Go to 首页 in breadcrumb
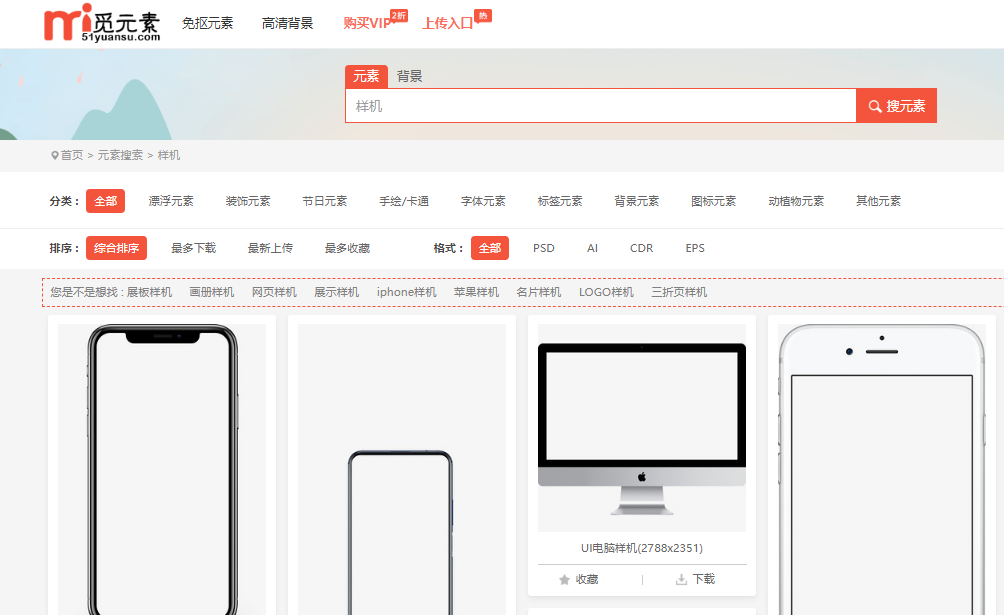 [x=72, y=155]
